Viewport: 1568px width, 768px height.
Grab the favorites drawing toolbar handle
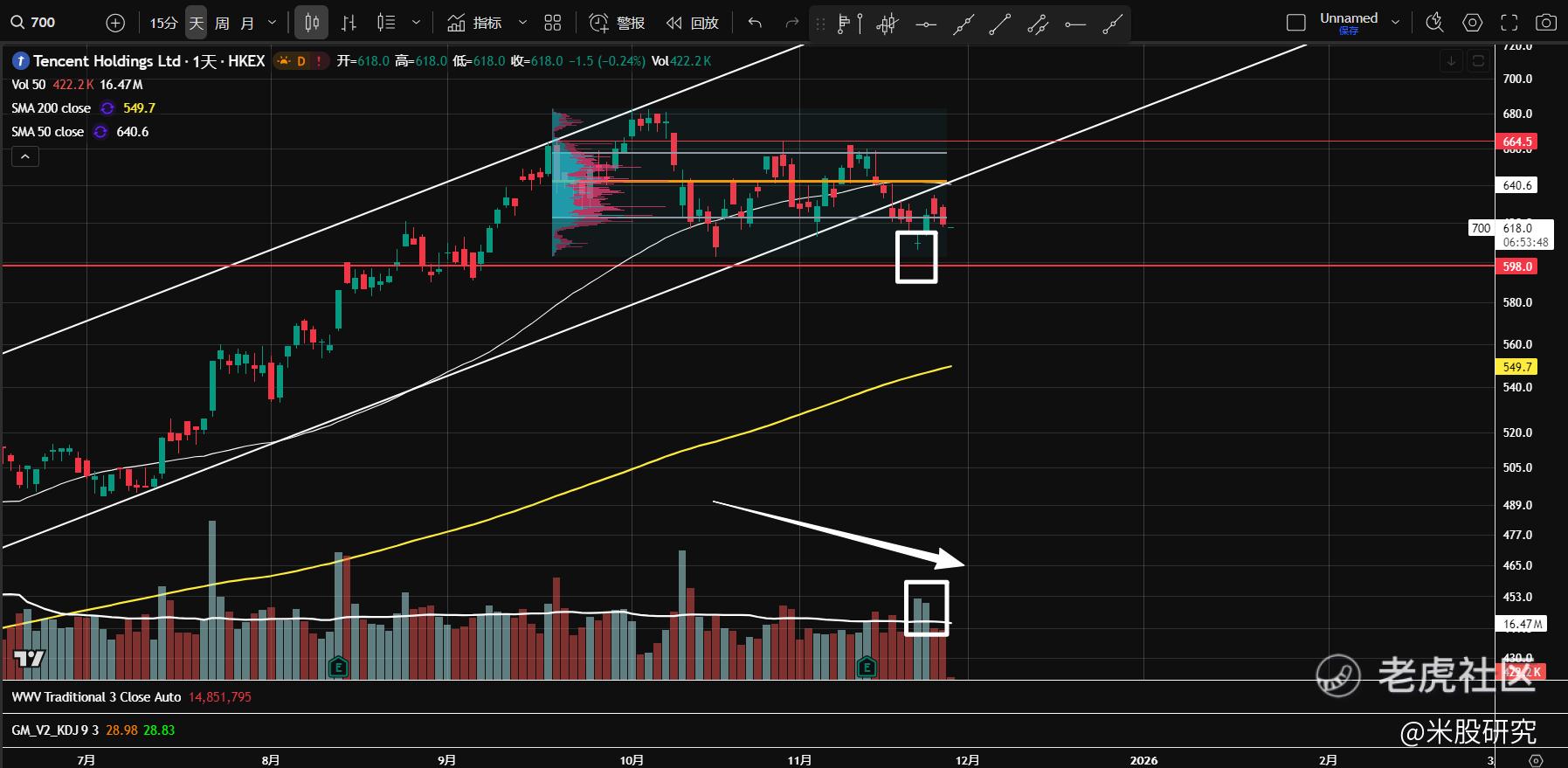click(x=820, y=24)
